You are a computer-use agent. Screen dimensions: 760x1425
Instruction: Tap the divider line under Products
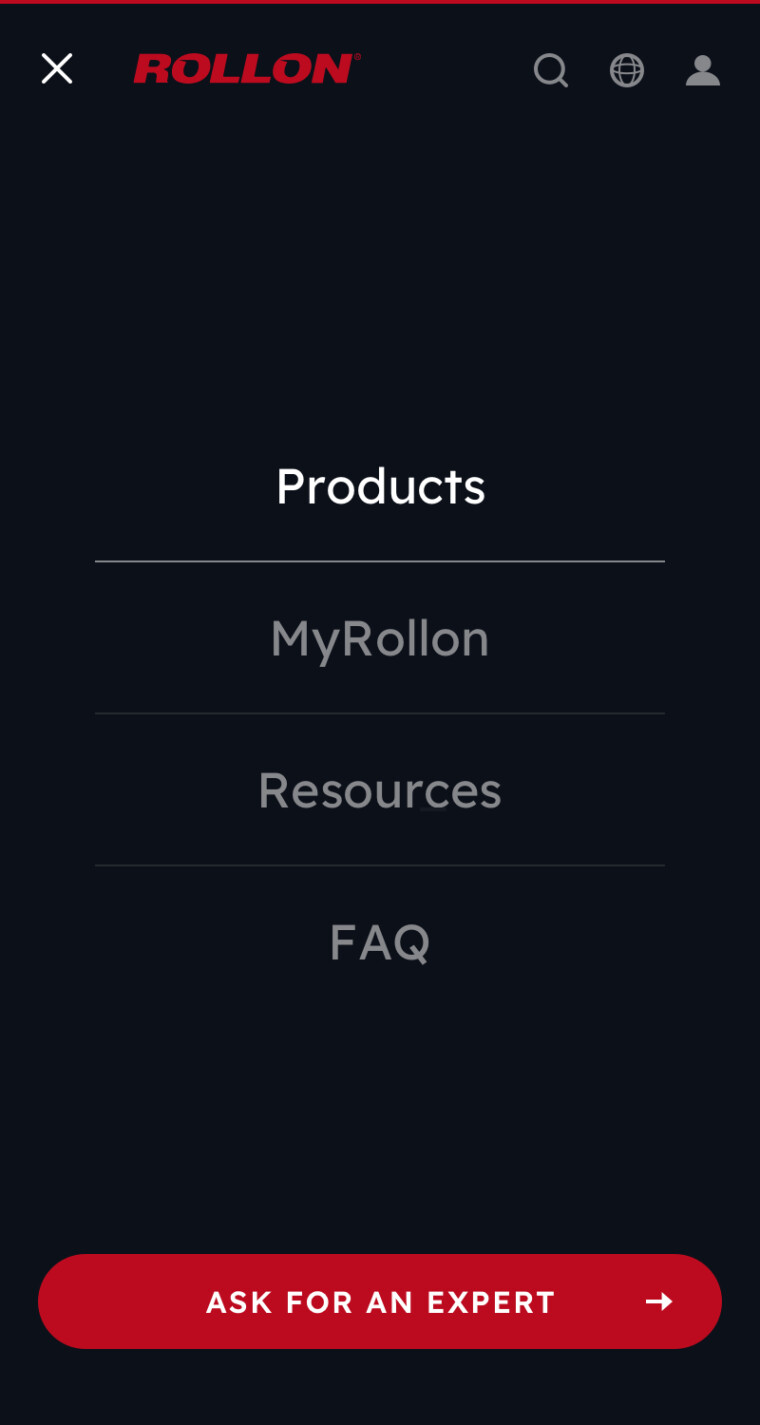(x=380, y=562)
